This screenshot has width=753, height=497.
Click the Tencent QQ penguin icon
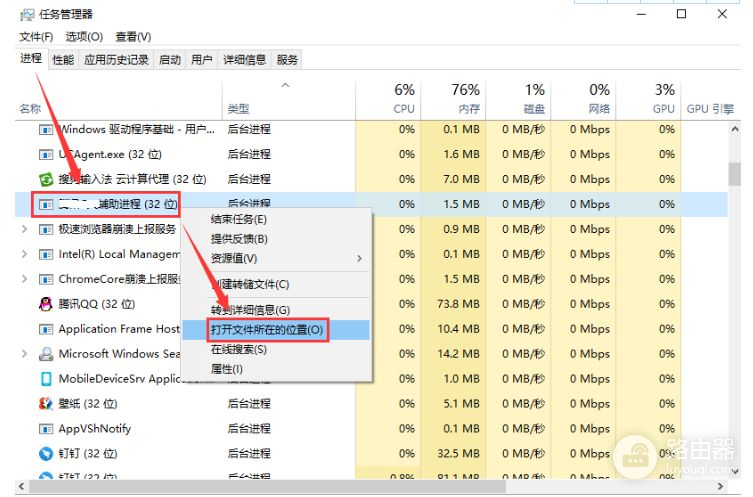click(45, 304)
